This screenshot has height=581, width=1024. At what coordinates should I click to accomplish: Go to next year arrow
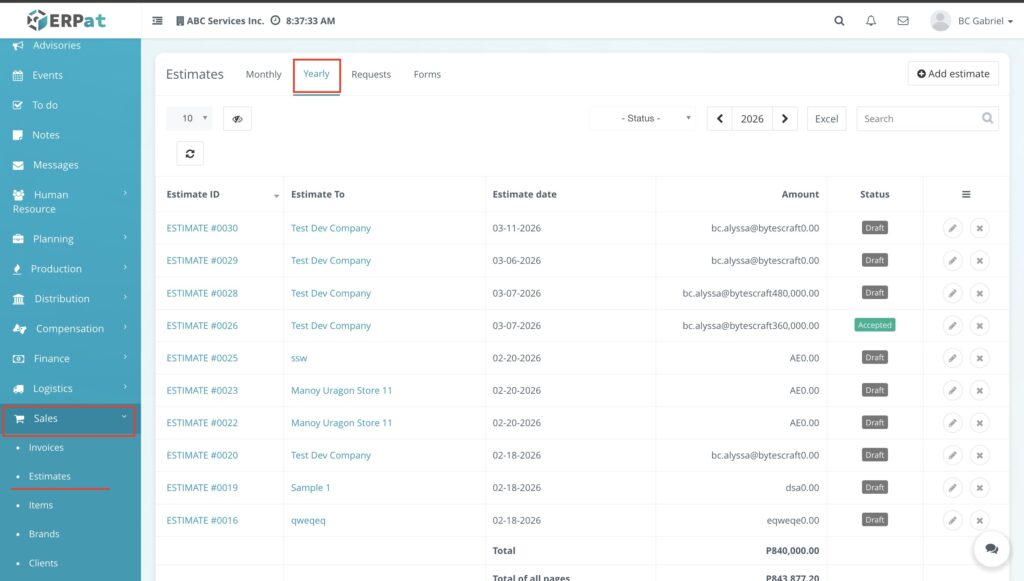(x=785, y=119)
